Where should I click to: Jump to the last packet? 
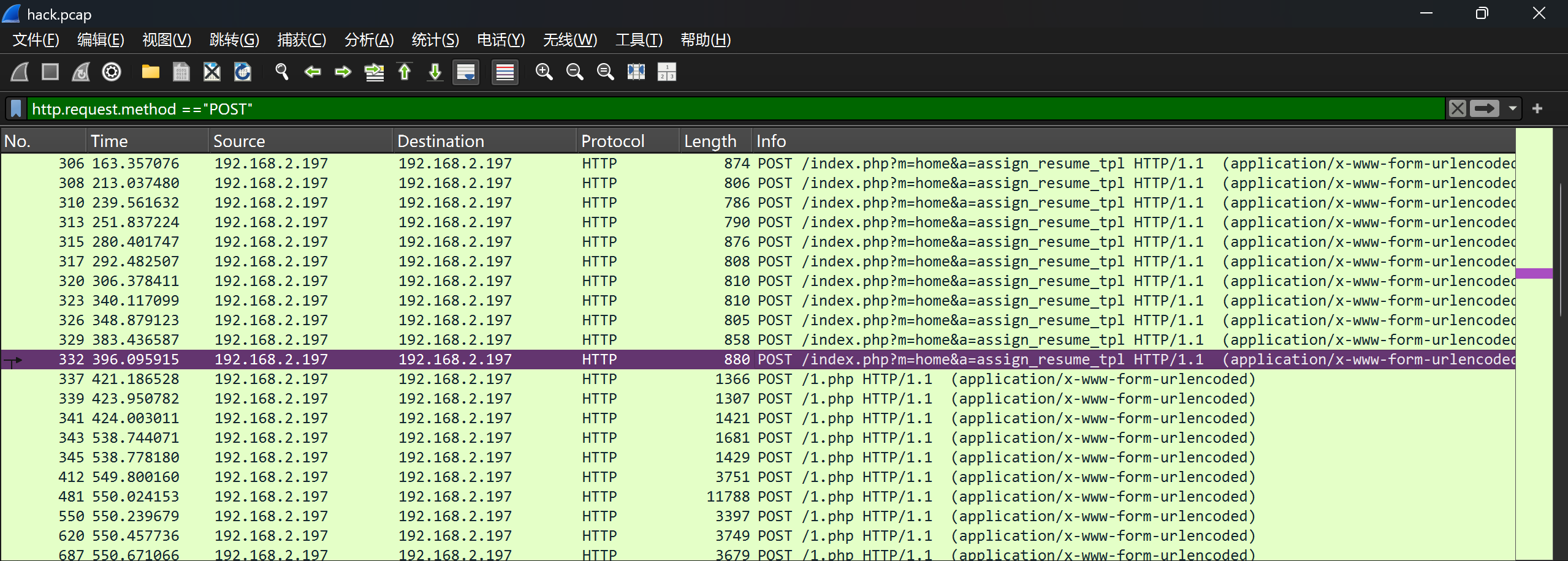click(x=435, y=72)
